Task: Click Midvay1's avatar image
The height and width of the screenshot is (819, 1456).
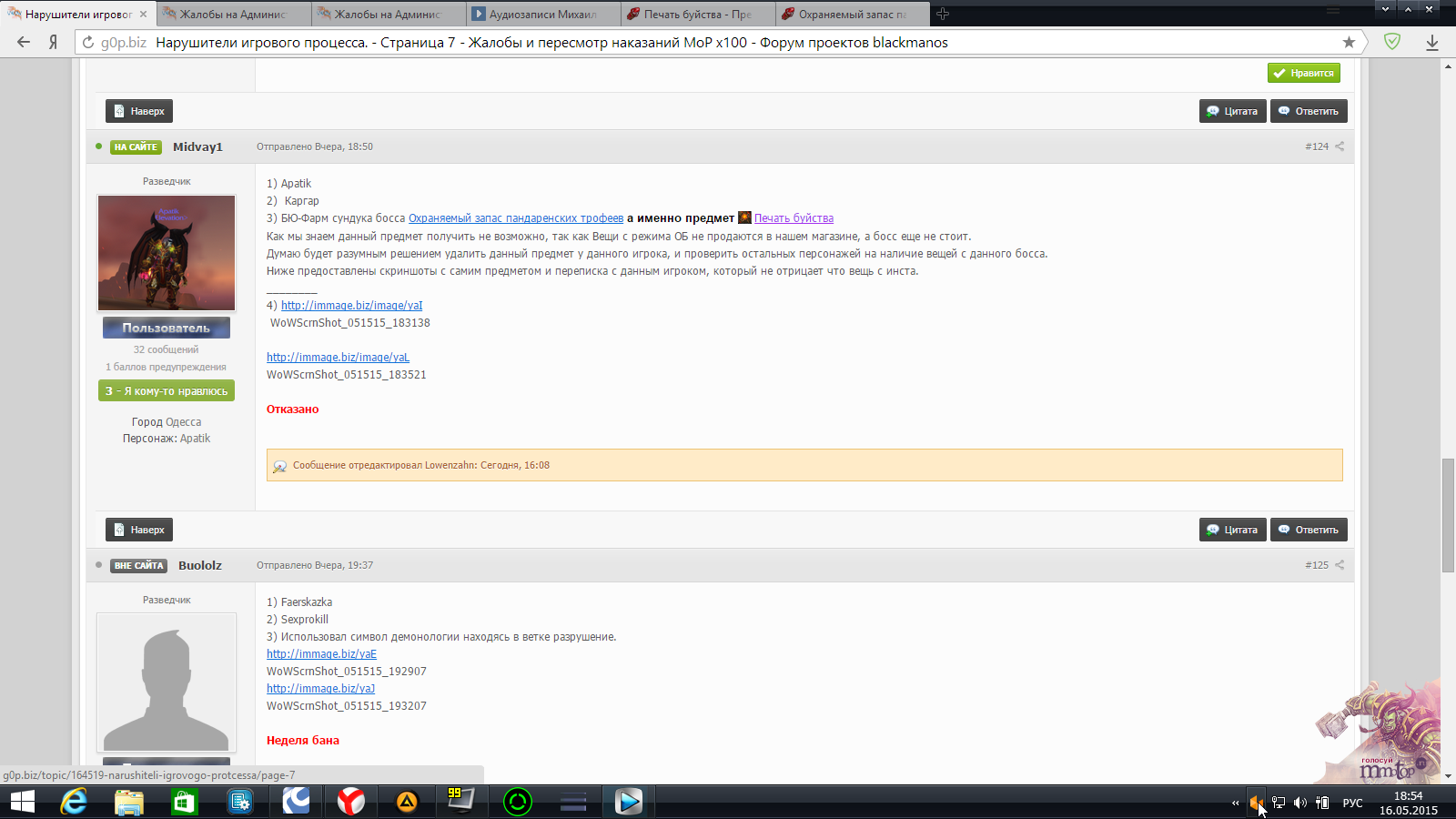Action: click(167, 253)
